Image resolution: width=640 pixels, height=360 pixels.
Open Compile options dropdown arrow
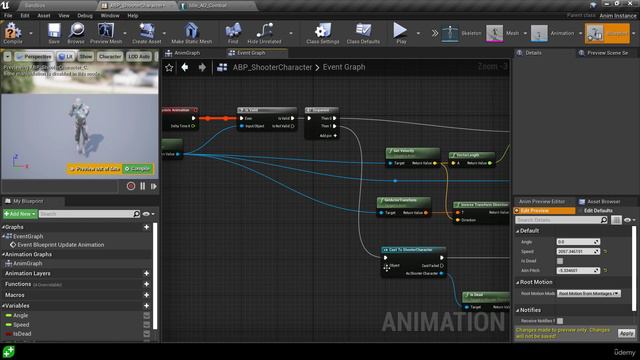tap(31, 33)
